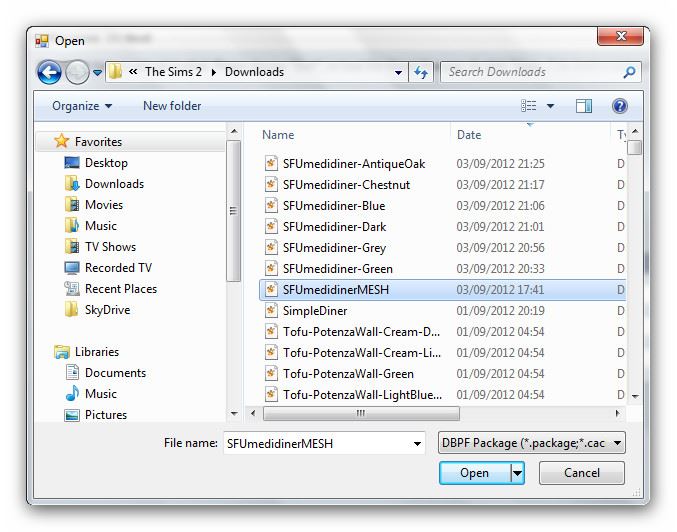Click the Recent Places icon
Viewport: 677px width, 532px height.
point(72,288)
